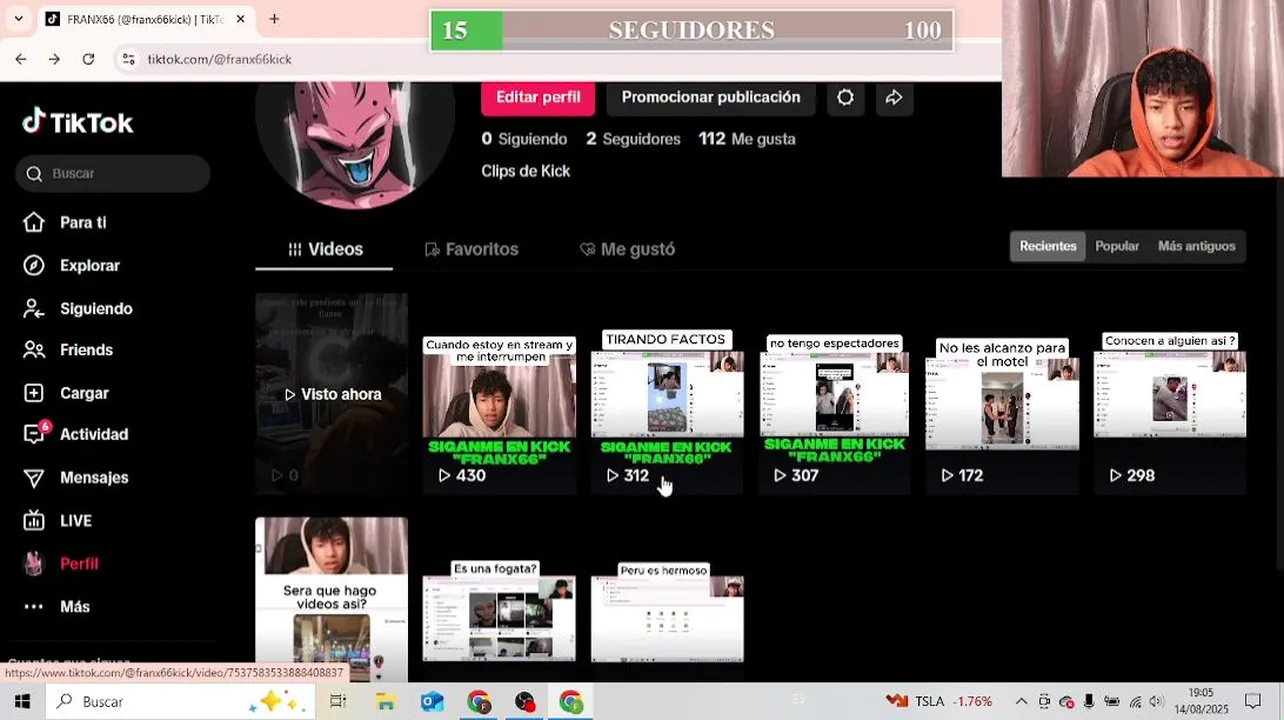Viewport: 1284px width, 720px height.
Task: Click the TSLA stock widget
Action: [939, 701]
